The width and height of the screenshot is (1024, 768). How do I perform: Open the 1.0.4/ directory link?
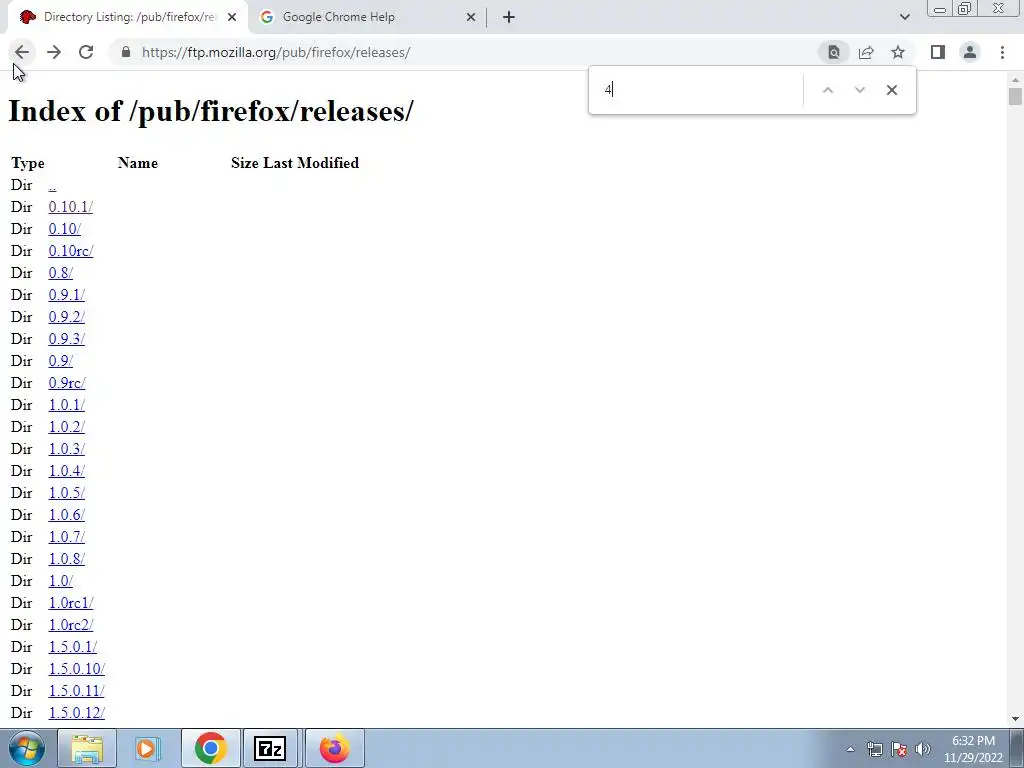click(x=67, y=471)
